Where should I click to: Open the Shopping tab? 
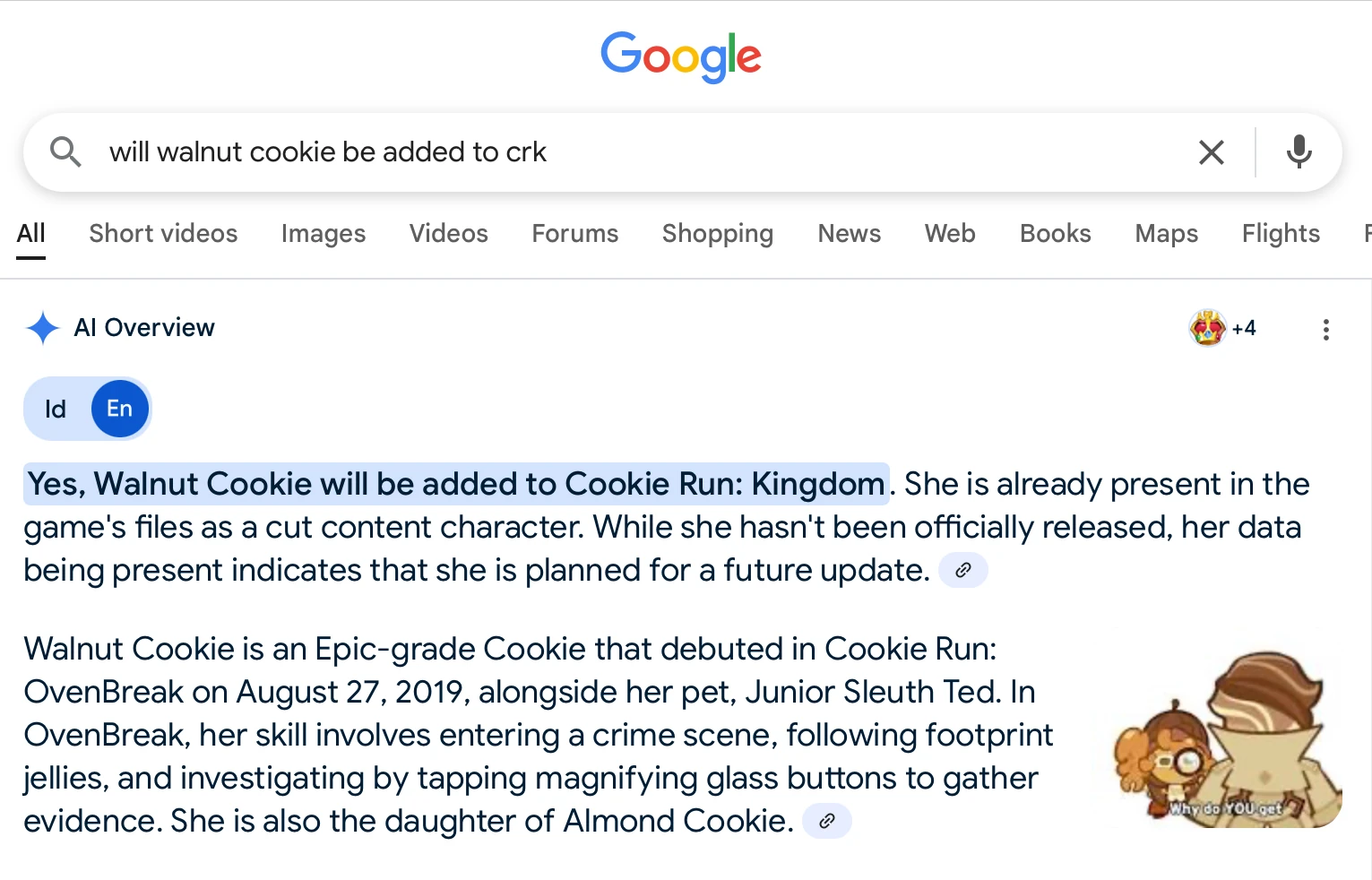(x=717, y=234)
